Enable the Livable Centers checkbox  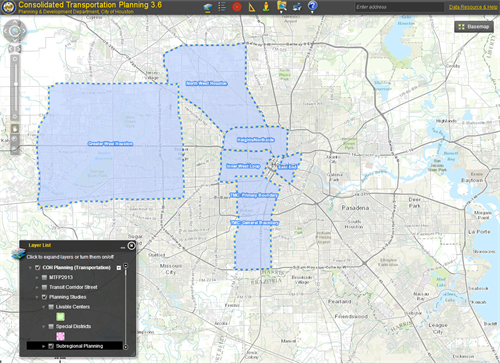[51, 307]
